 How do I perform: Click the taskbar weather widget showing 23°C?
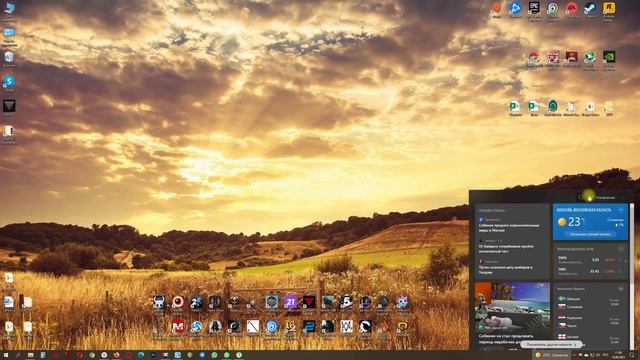pyautogui.click(x=552, y=356)
